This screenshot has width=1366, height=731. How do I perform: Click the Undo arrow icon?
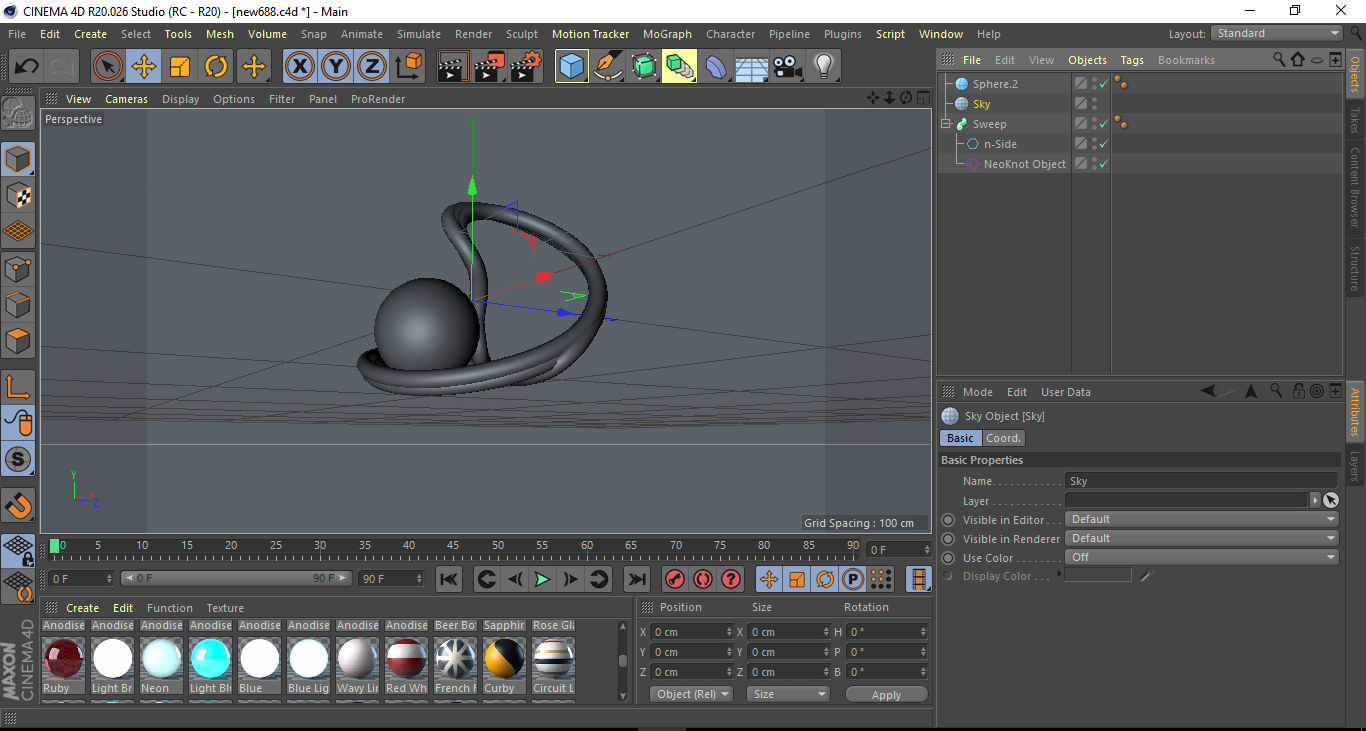(27, 67)
